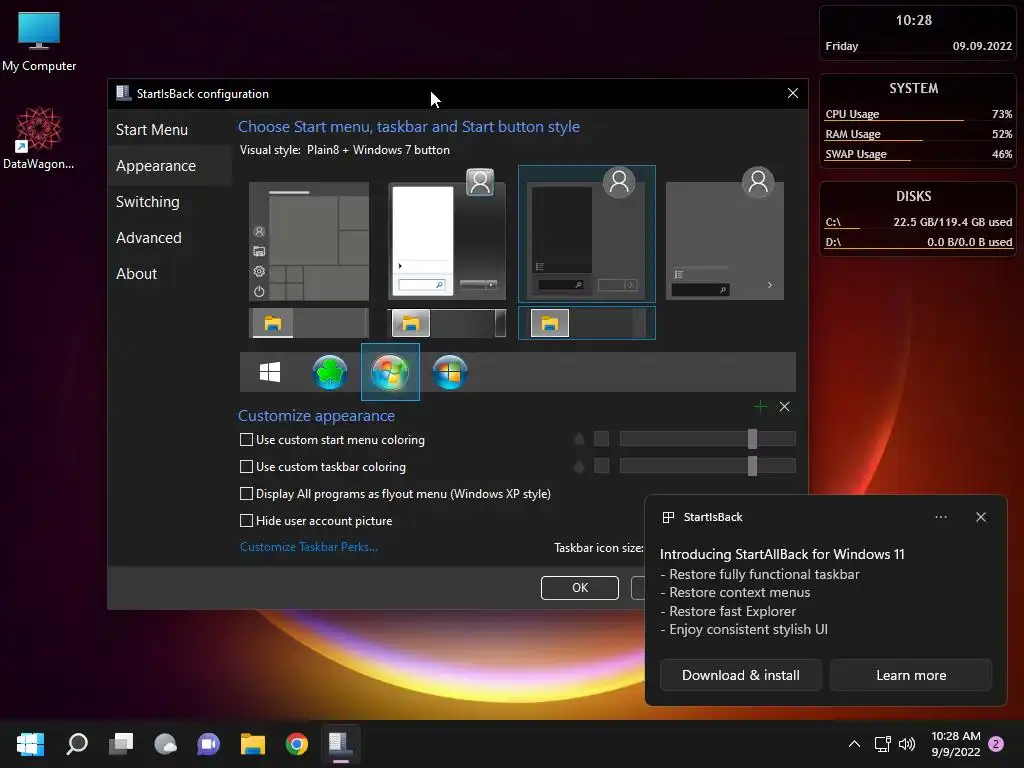The width and height of the screenshot is (1024, 768).
Task: Dismiss the StartIsBack notification
Action: pyautogui.click(x=981, y=517)
